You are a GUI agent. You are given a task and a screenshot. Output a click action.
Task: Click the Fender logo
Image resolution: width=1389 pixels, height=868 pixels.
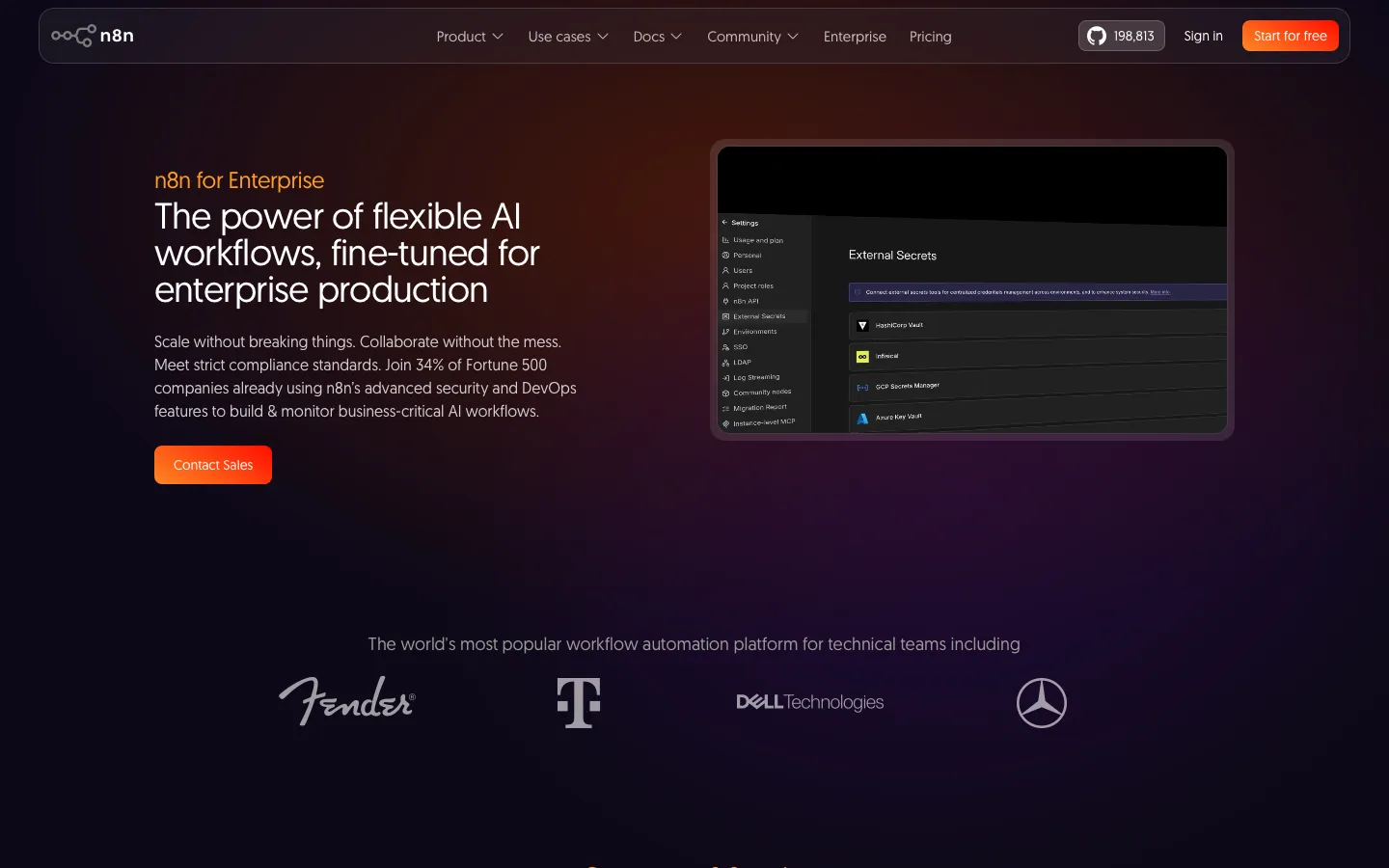coord(347,701)
